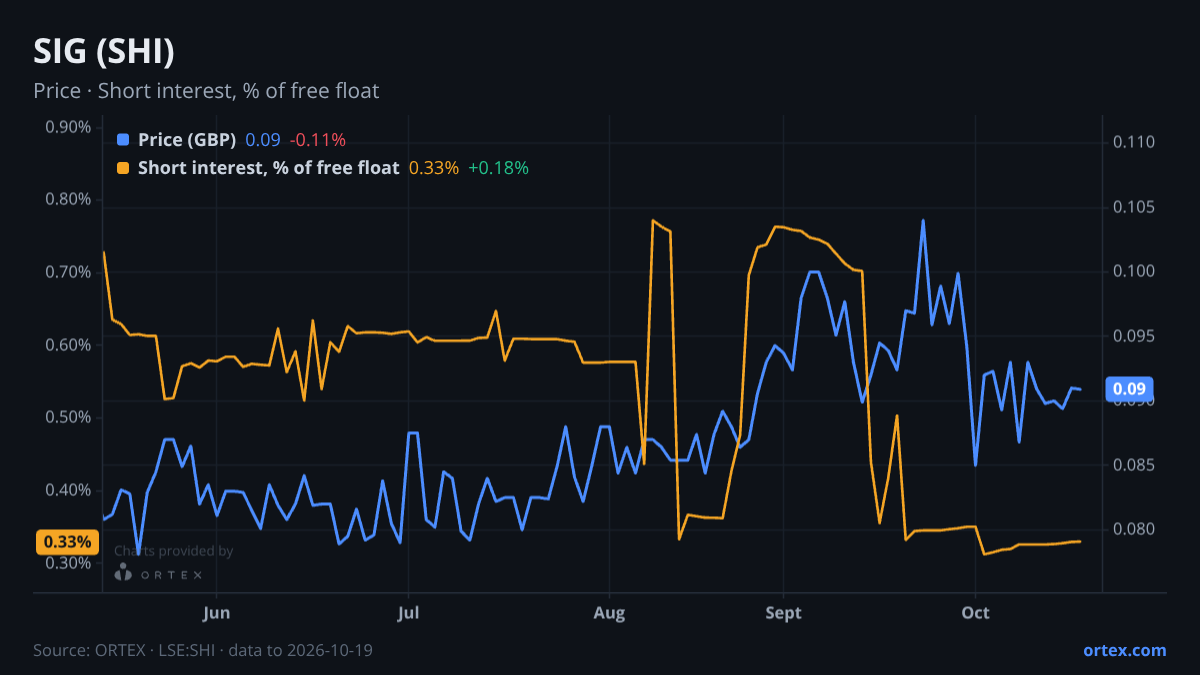Screen dimensions: 1200x675
Task: Click the orange Short interest legend swatch
Action: click(123, 168)
